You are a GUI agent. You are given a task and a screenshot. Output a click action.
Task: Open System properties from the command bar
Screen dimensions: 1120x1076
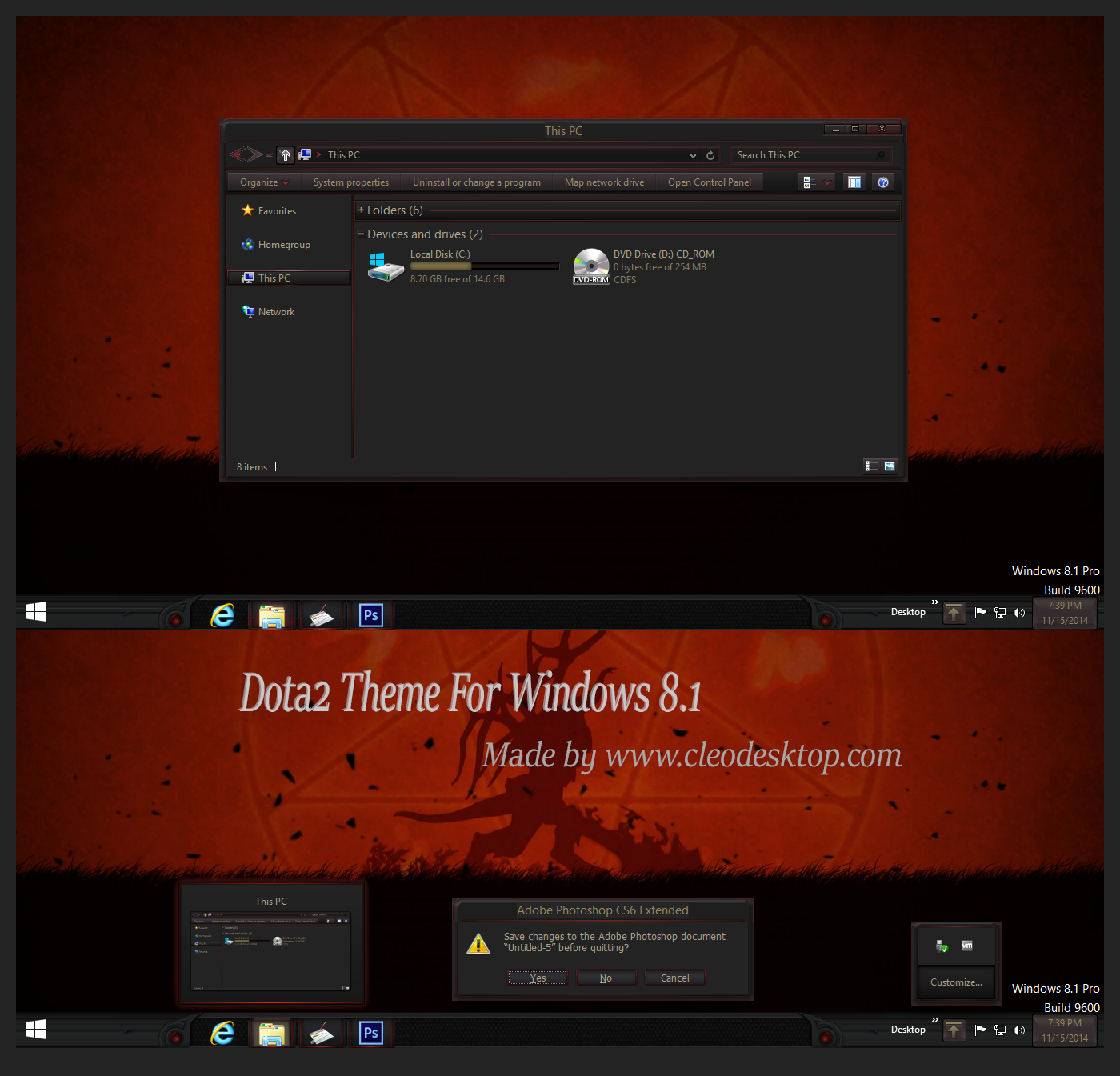[x=351, y=182]
